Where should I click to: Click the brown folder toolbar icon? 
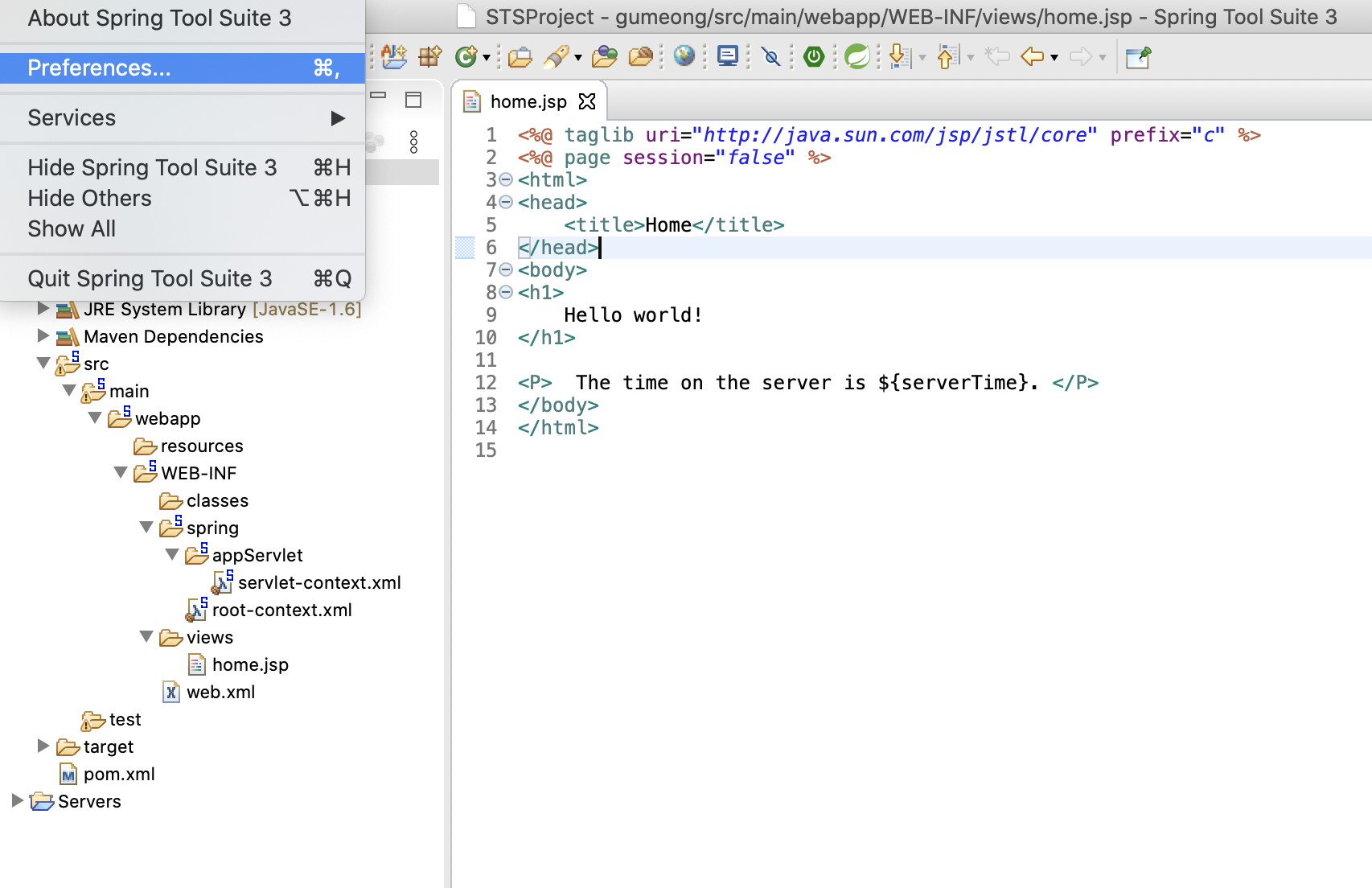tap(641, 56)
